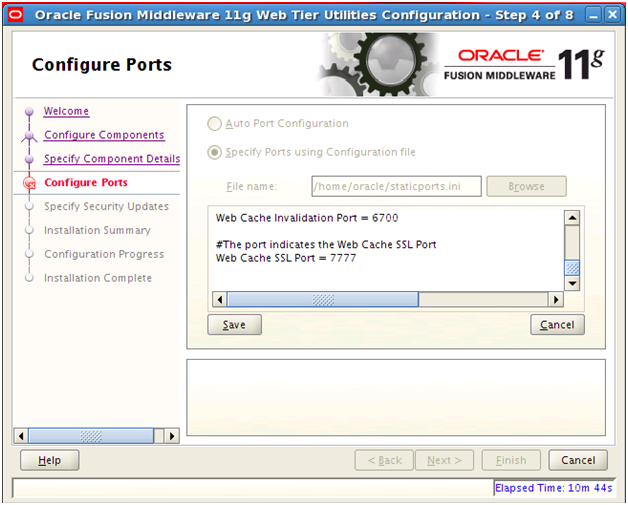Click the Specify Component Details step bullet
Screen dimensions: 628x505
(x=29, y=159)
